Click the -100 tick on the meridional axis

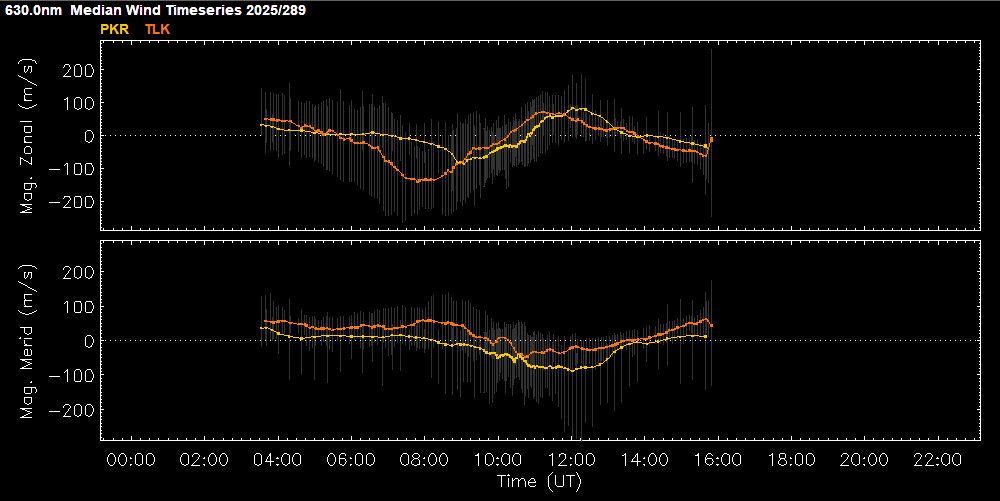pyautogui.click(x=74, y=376)
